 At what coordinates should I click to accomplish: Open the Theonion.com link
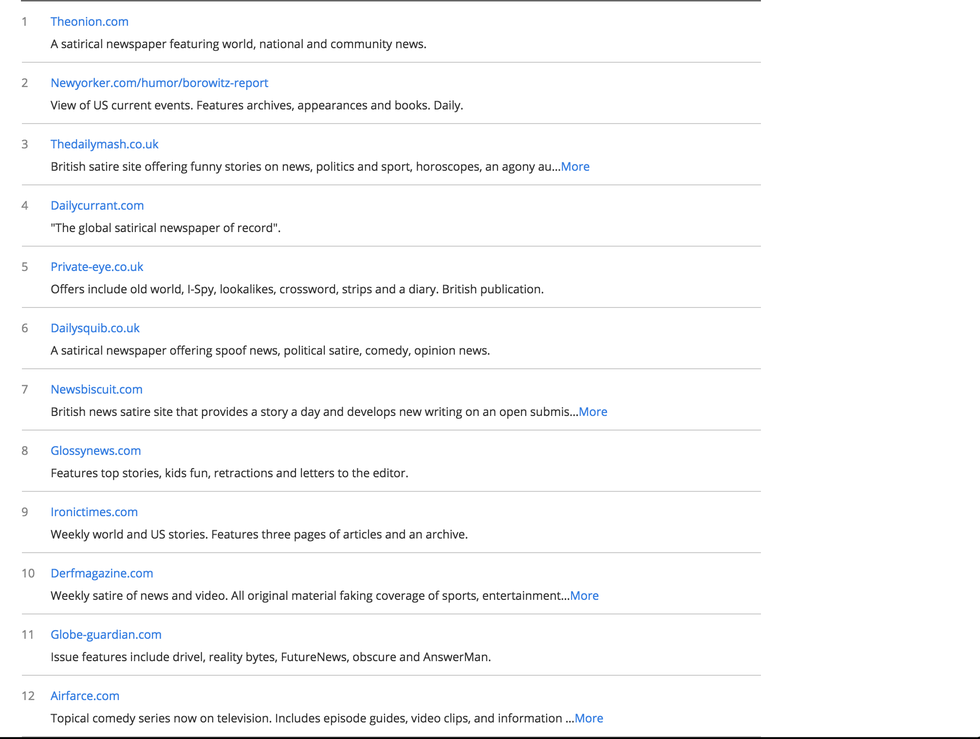[89, 21]
